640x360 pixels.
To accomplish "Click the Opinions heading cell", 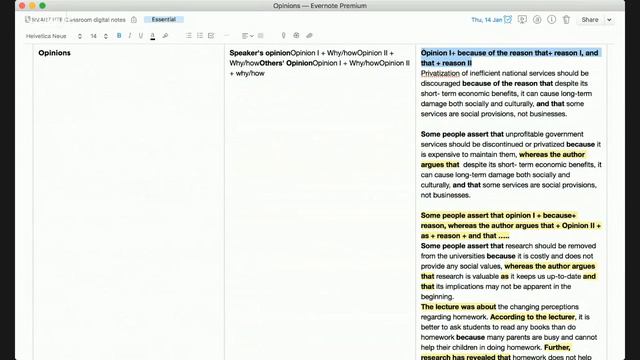I will click(x=54, y=53).
